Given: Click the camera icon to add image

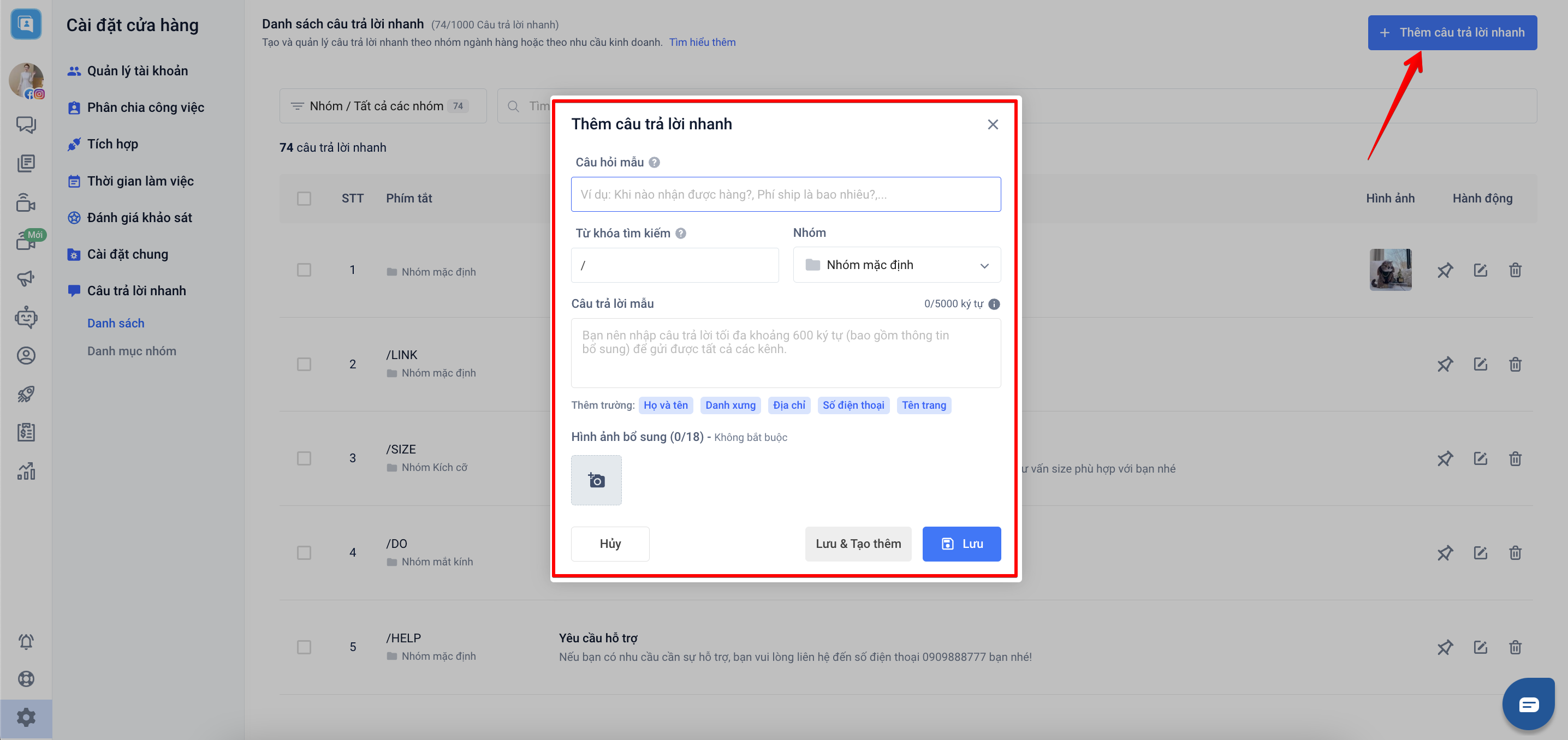Looking at the screenshot, I should [596, 480].
